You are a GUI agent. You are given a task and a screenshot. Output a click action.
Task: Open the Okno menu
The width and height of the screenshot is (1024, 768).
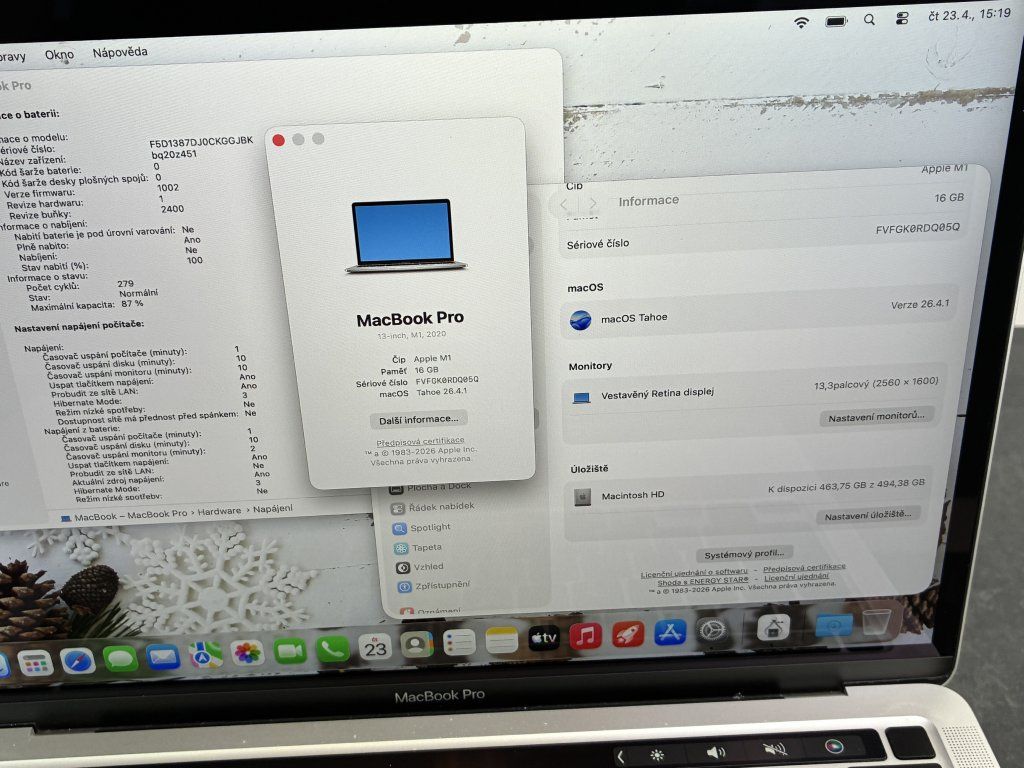pyautogui.click(x=59, y=55)
